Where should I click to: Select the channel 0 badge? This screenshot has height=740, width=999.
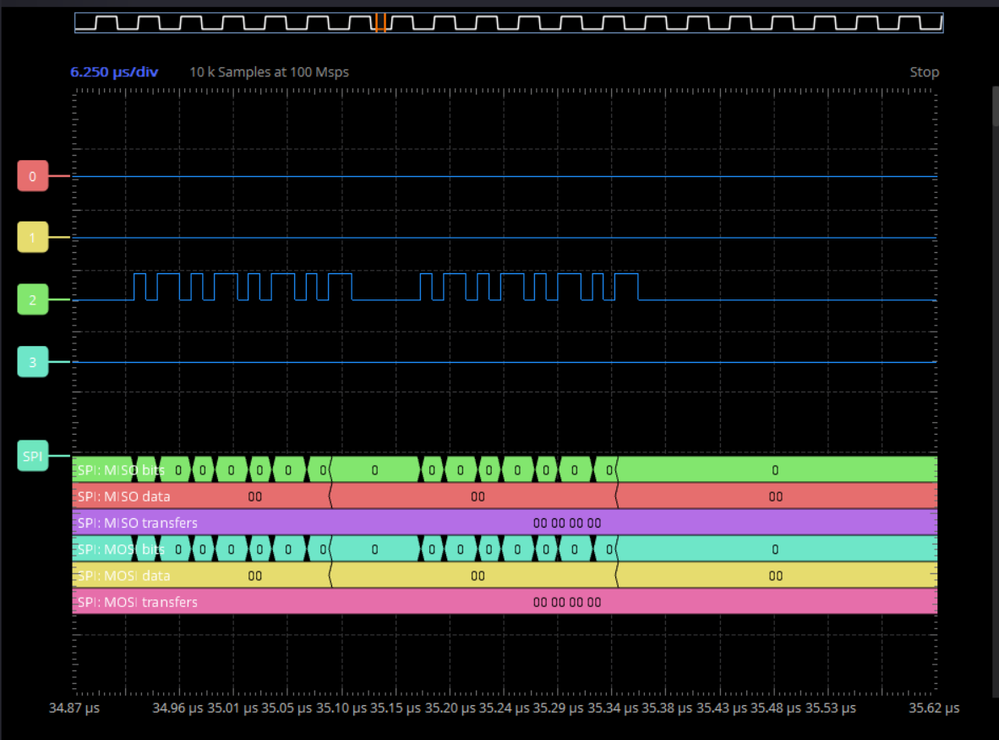(32, 175)
